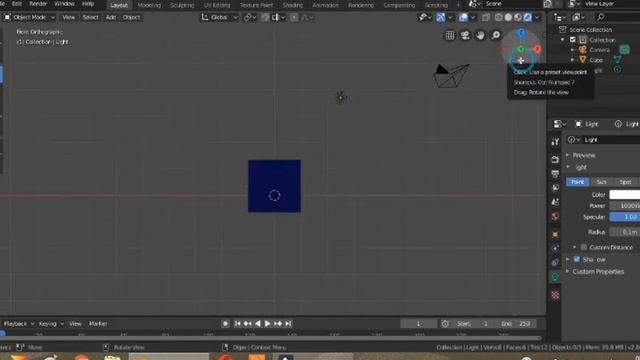Open the Physics properties tab
Viewport: 640px width, 360px height.
tap(555, 248)
